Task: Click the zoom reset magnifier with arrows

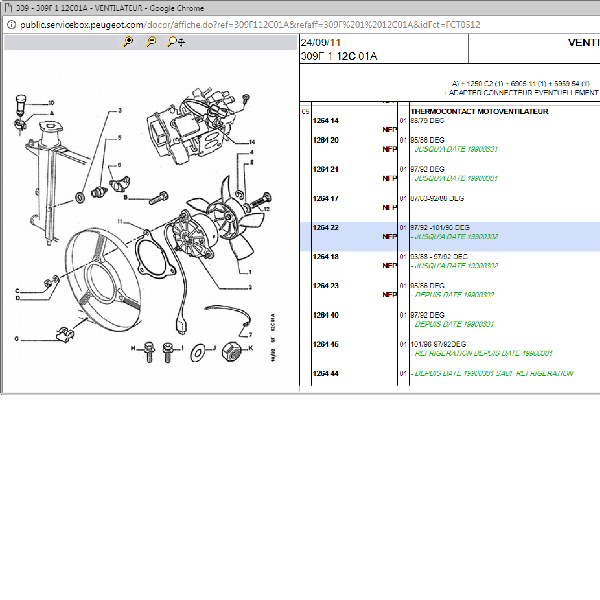Action: pyautogui.click(x=176, y=41)
